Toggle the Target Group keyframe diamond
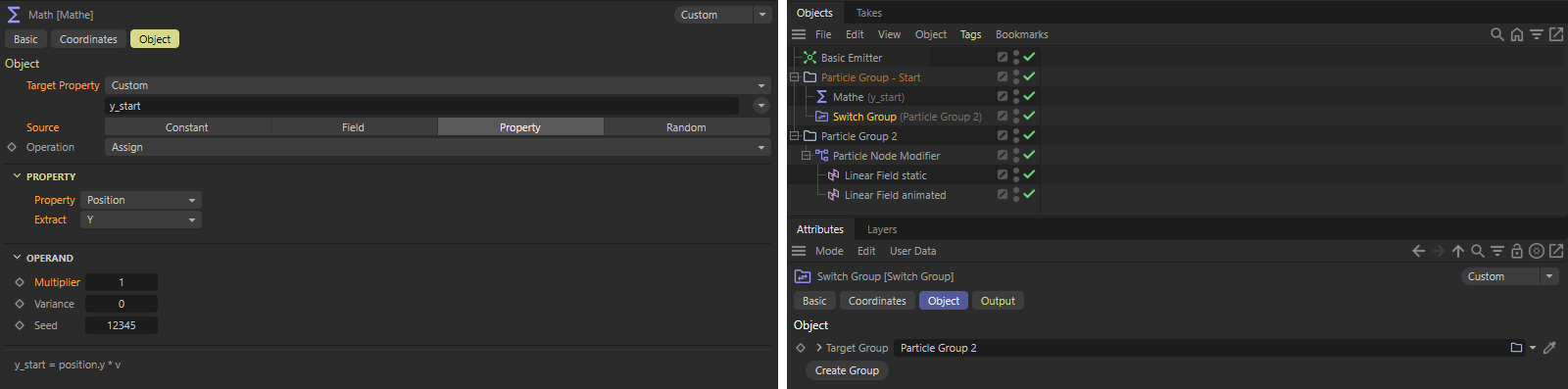The height and width of the screenshot is (389, 1568). (801, 348)
